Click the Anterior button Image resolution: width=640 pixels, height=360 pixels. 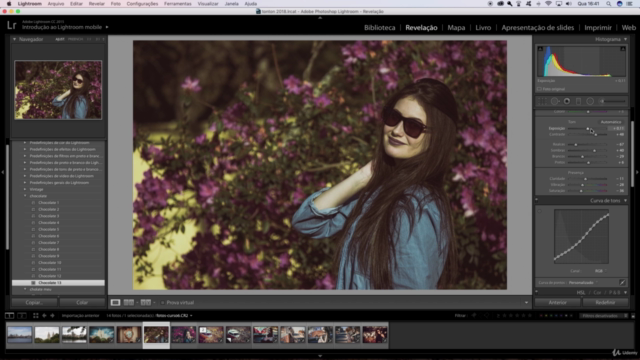[558, 302]
